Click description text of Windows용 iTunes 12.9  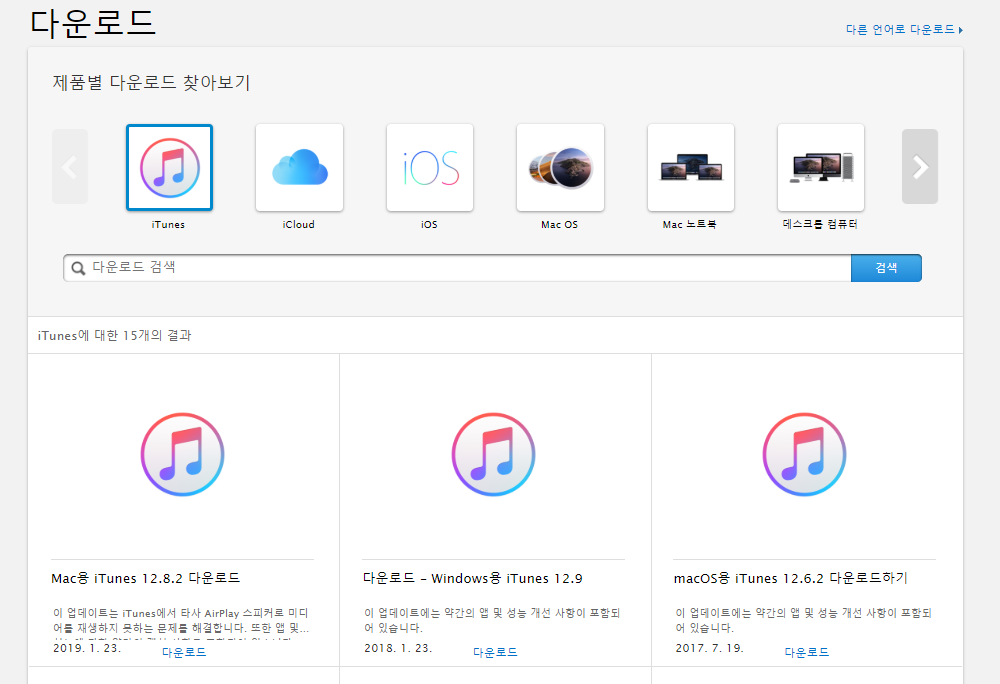tap(492, 620)
